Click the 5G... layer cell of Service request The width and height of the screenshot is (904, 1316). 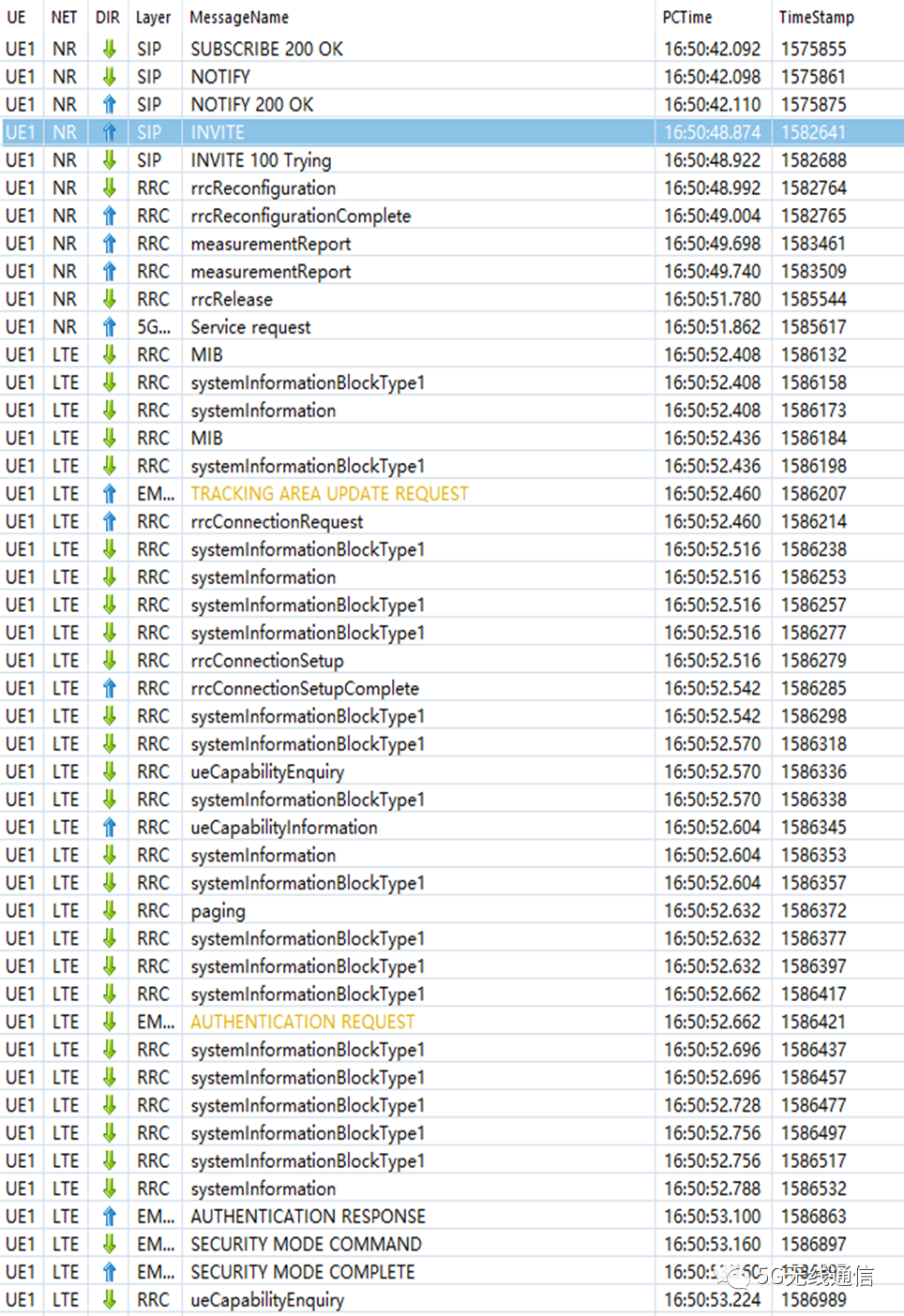pyautogui.click(x=153, y=327)
